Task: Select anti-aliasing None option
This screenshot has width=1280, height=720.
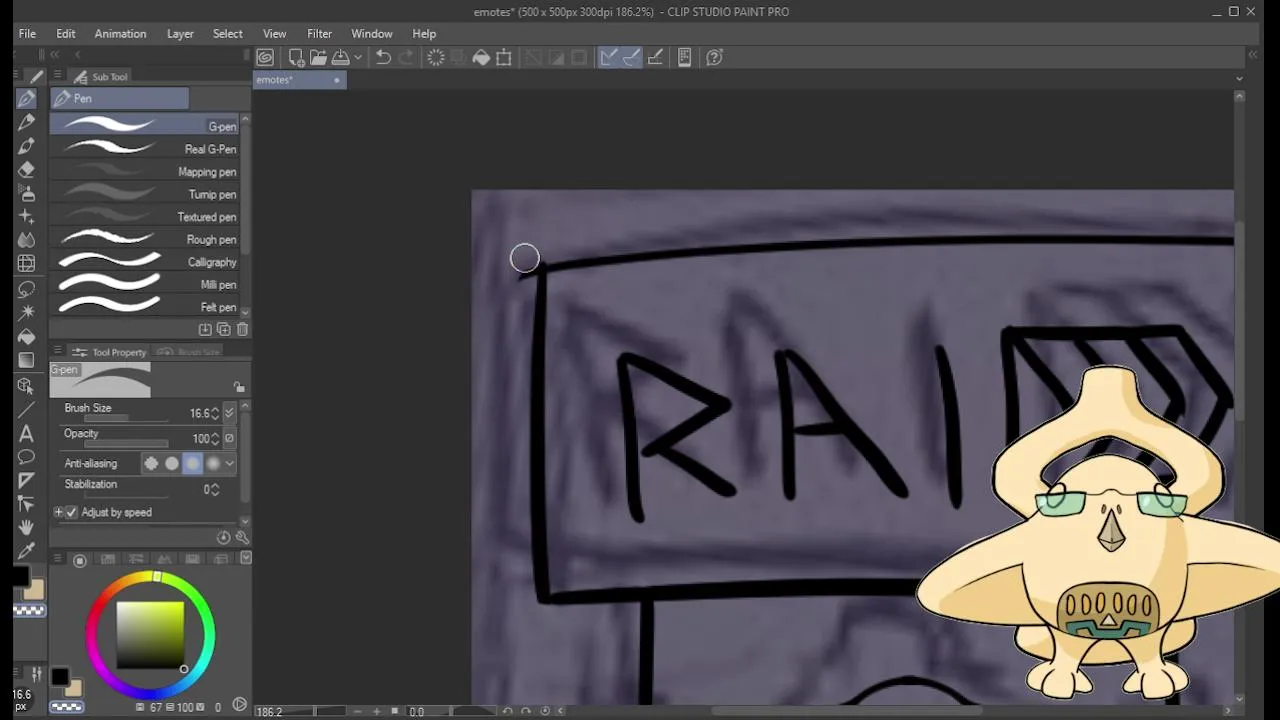Action: click(x=151, y=463)
